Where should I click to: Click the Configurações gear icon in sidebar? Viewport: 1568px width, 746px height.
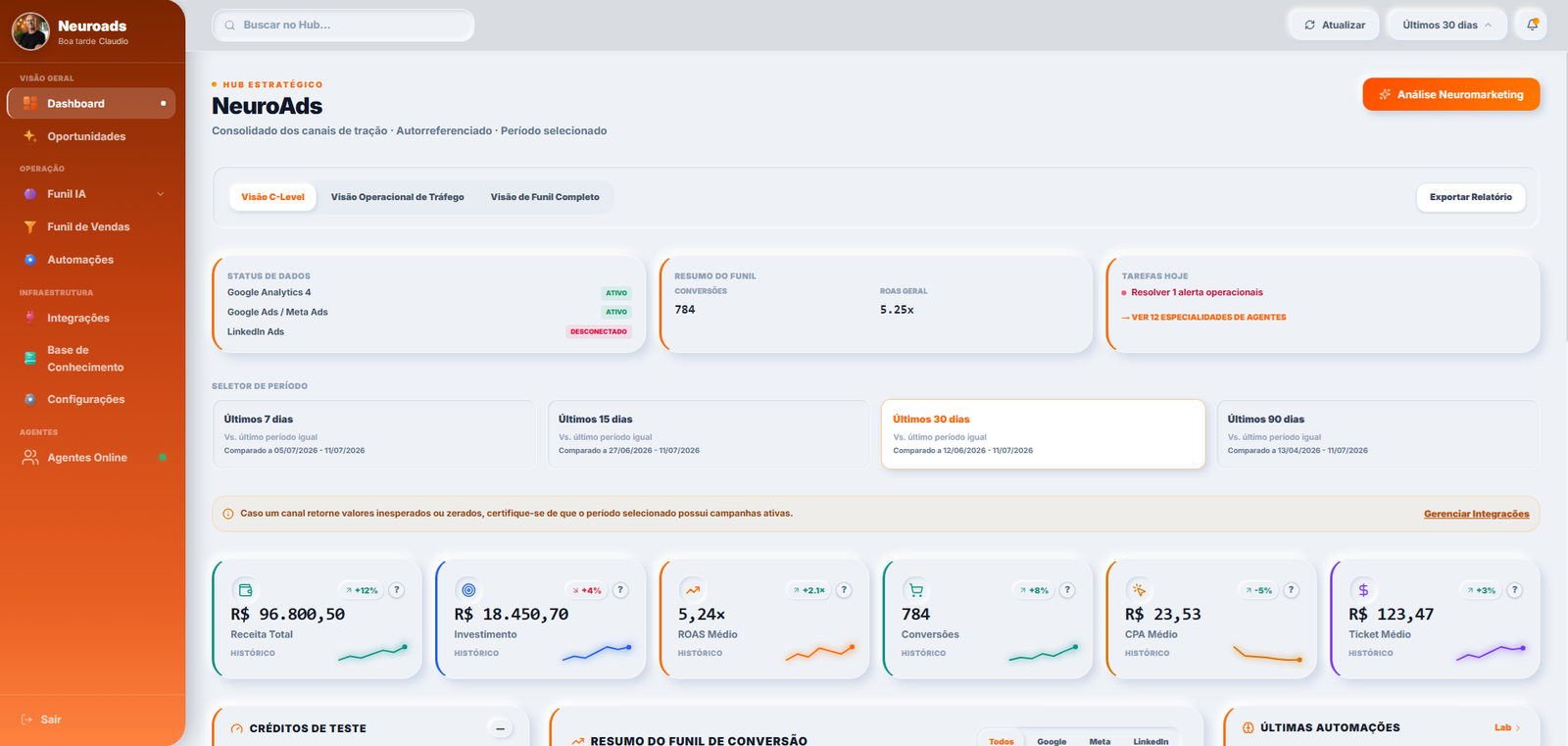[x=30, y=399]
